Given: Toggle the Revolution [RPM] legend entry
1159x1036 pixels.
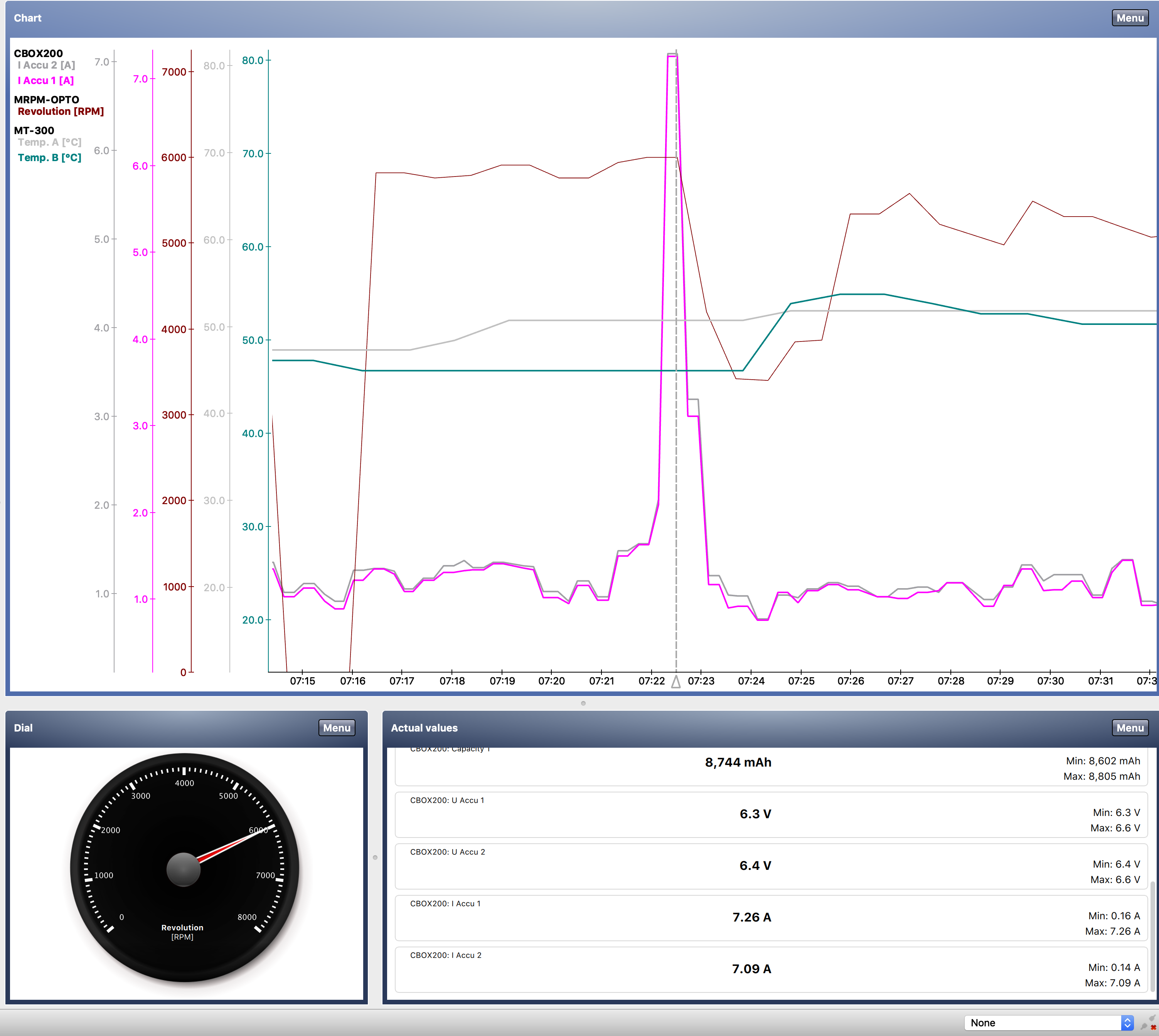Looking at the screenshot, I should tap(61, 111).
